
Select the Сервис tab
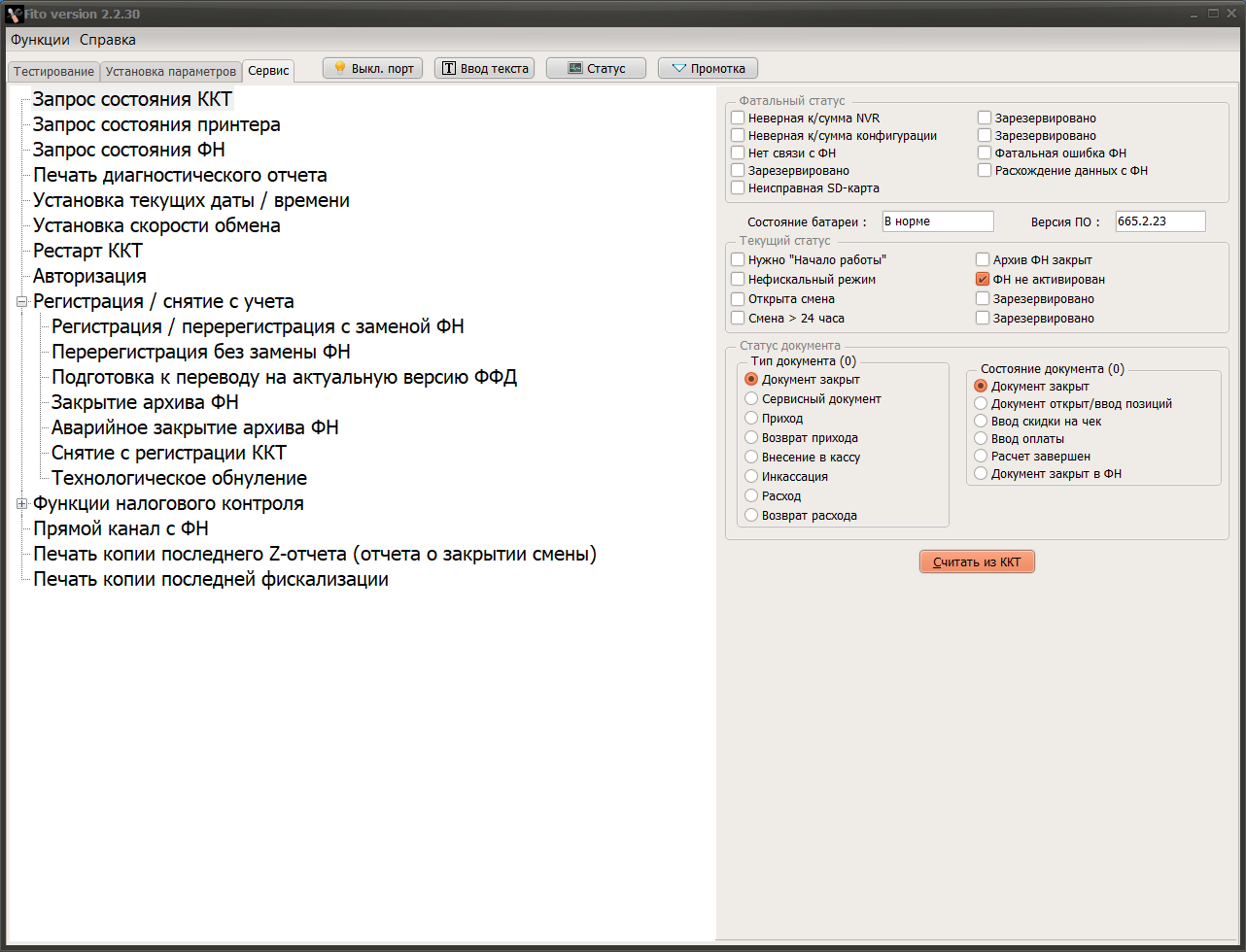(268, 71)
